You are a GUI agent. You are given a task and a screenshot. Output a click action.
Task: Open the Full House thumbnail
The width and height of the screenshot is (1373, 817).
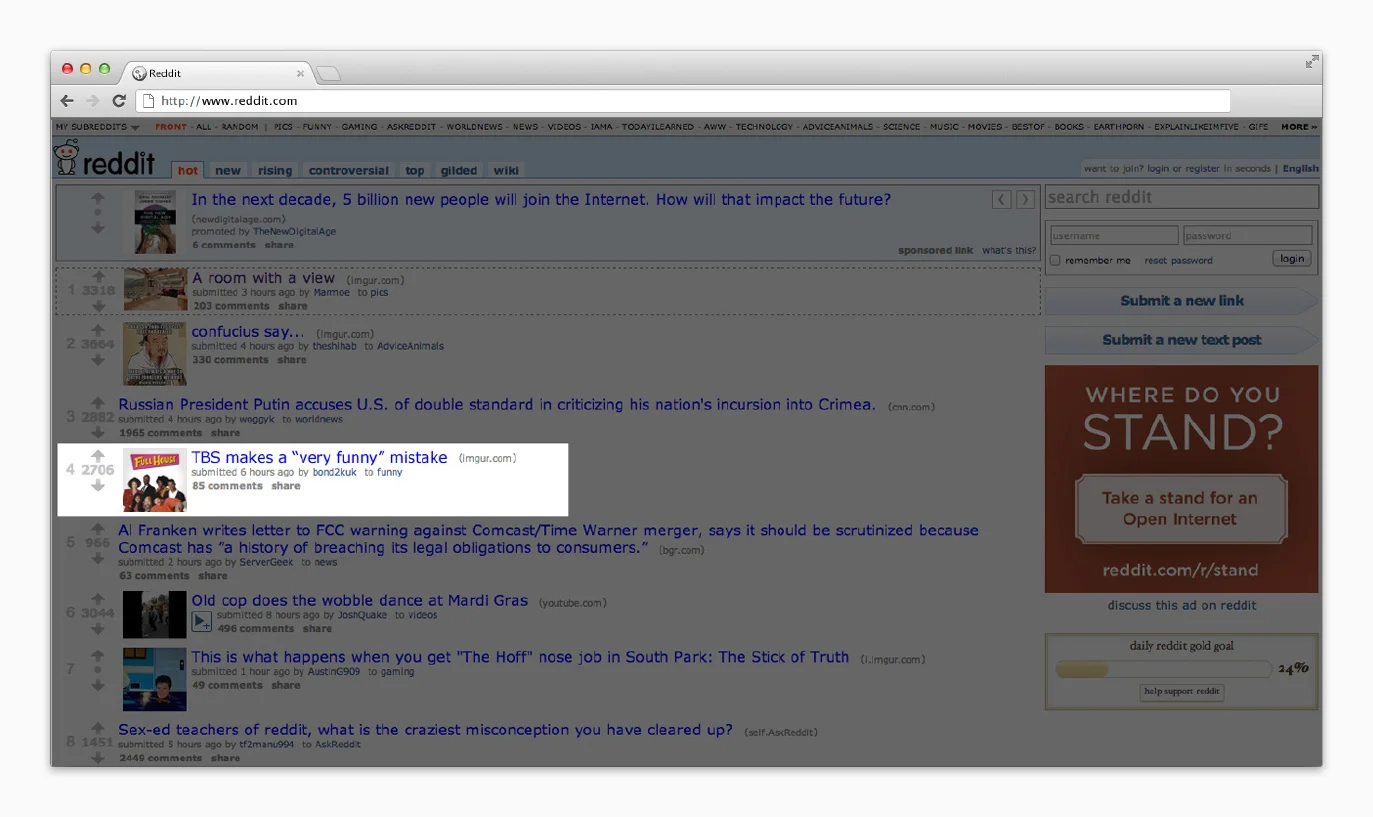154,480
